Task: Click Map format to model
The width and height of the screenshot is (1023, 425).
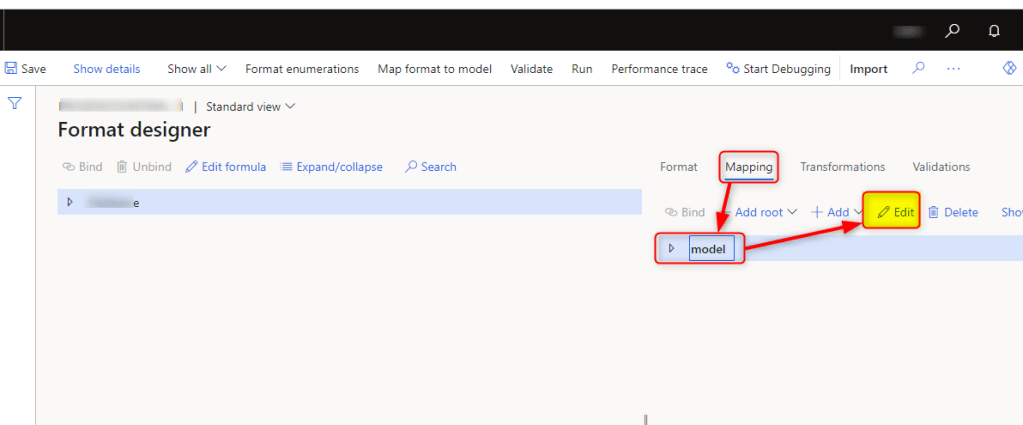Action: (x=434, y=69)
